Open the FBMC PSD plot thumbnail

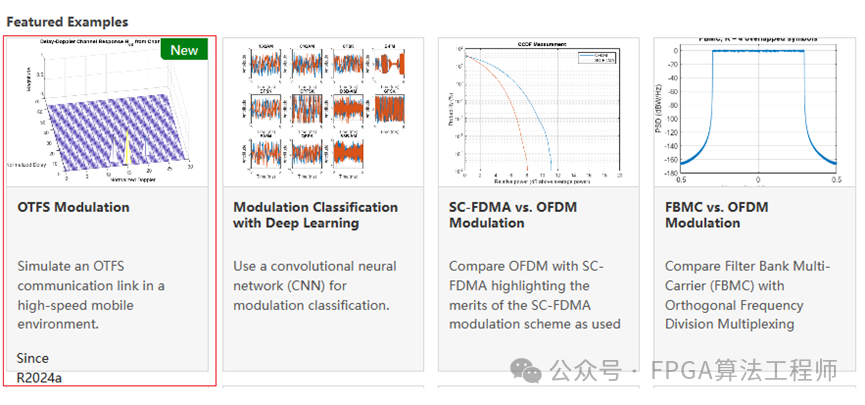(754, 112)
